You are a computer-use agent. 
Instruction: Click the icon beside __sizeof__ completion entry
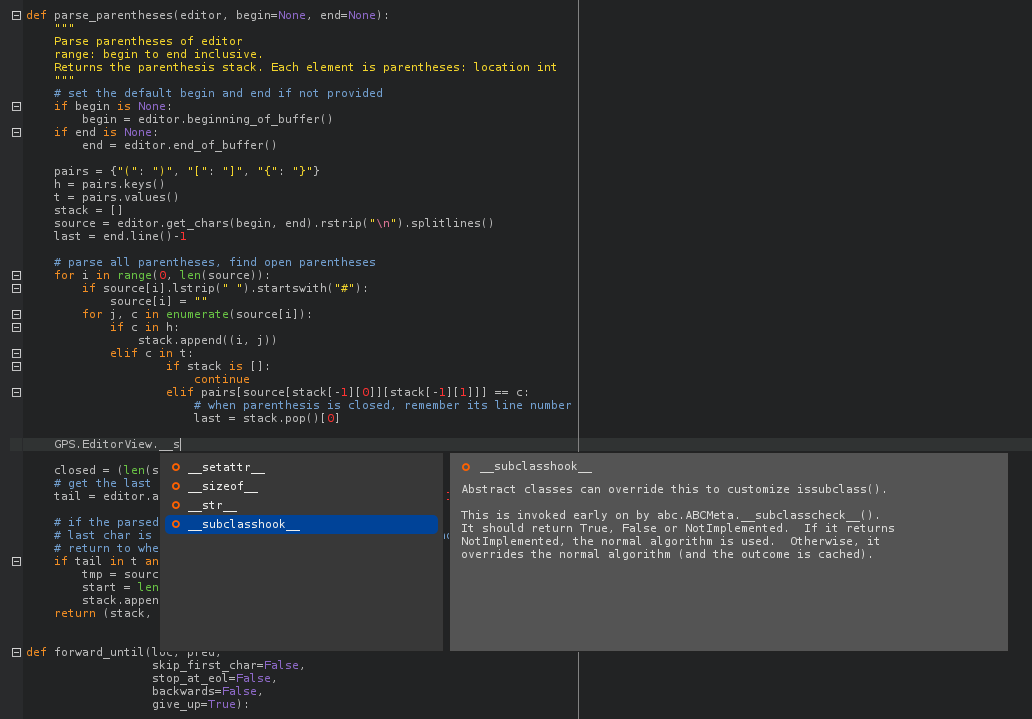176,486
